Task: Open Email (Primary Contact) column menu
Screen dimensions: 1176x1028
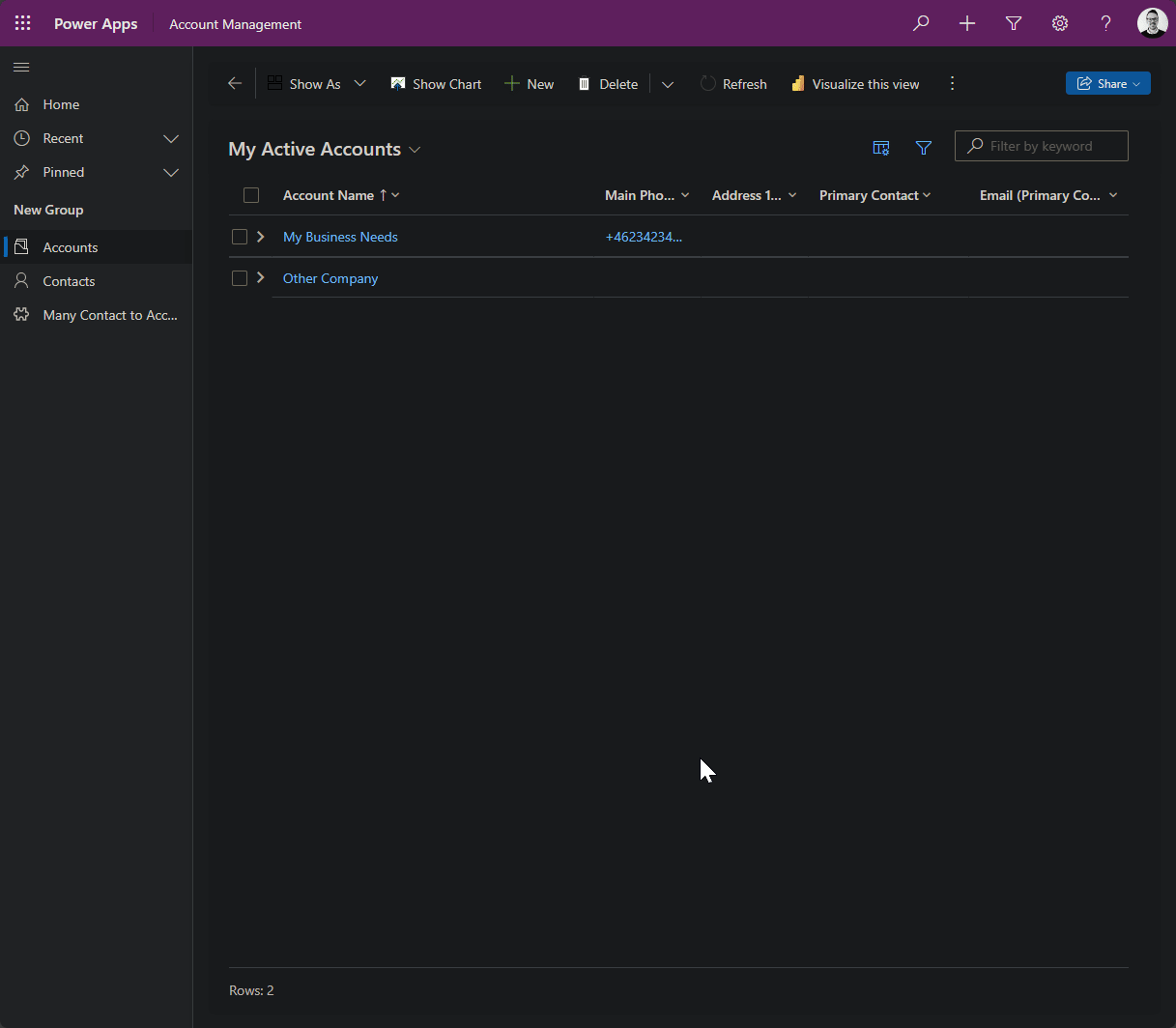Action: (1113, 195)
